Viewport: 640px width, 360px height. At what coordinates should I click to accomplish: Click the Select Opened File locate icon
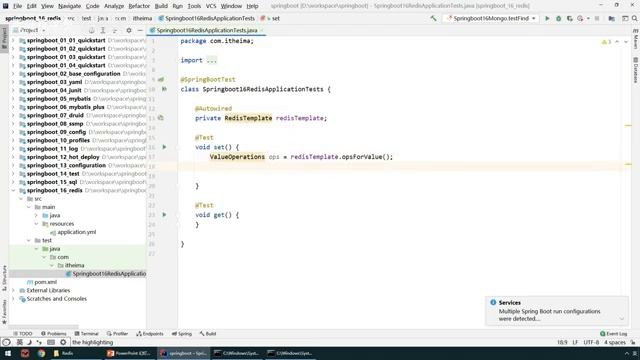(91, 30)
